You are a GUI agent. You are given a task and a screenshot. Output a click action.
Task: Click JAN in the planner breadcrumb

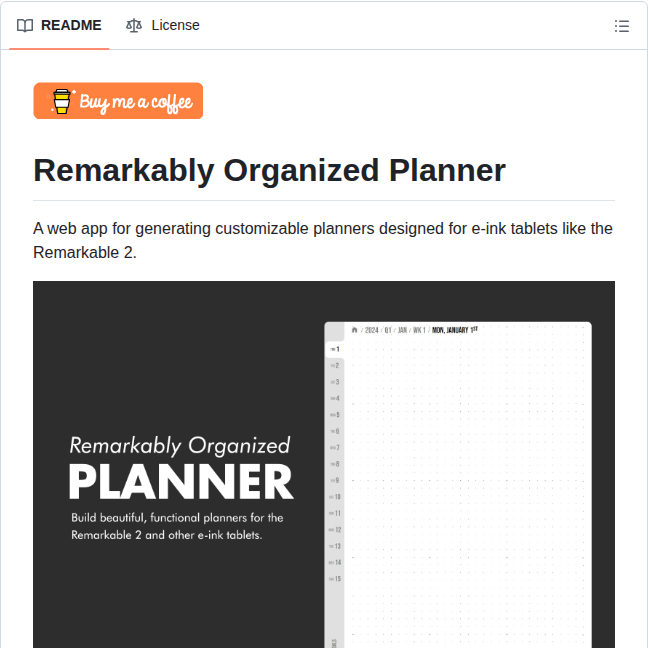point(403,329)
